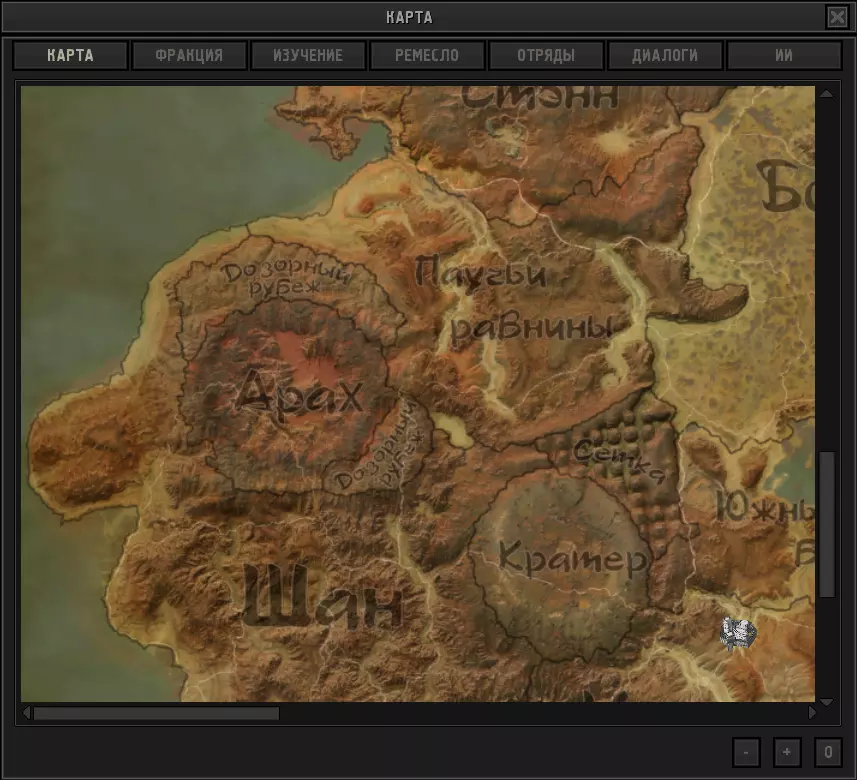This screenshot has height=780, width=857.
Task: Click the vertical scrollbar up arrow
Action: pyautogui.click(x=826, y=93)
